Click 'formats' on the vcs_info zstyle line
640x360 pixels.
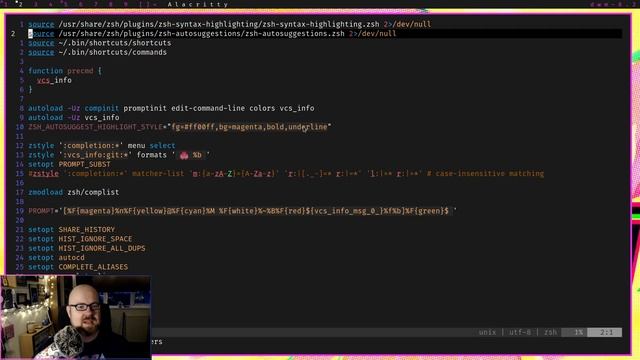tap(151, 155)
